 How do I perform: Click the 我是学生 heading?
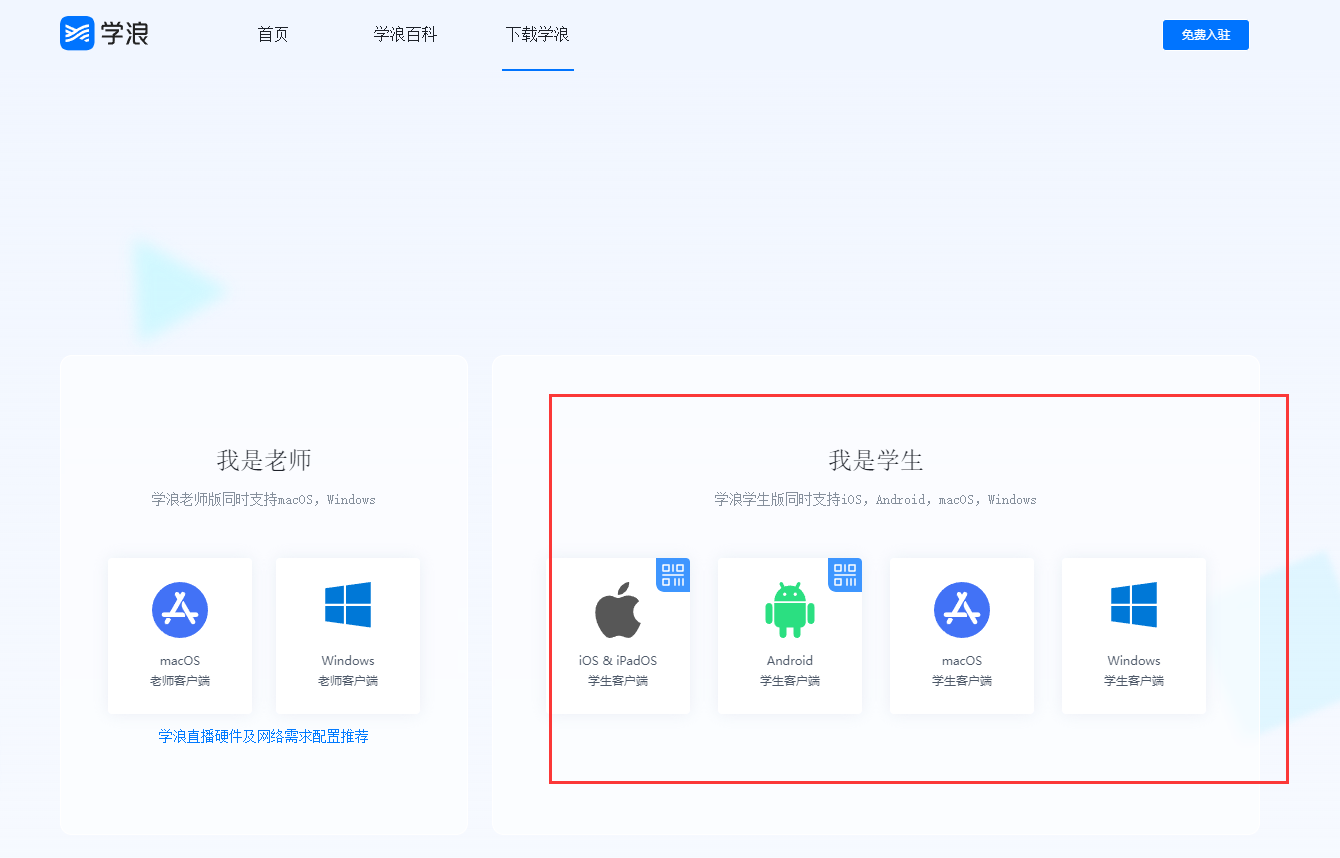click(x=876, y=460)
